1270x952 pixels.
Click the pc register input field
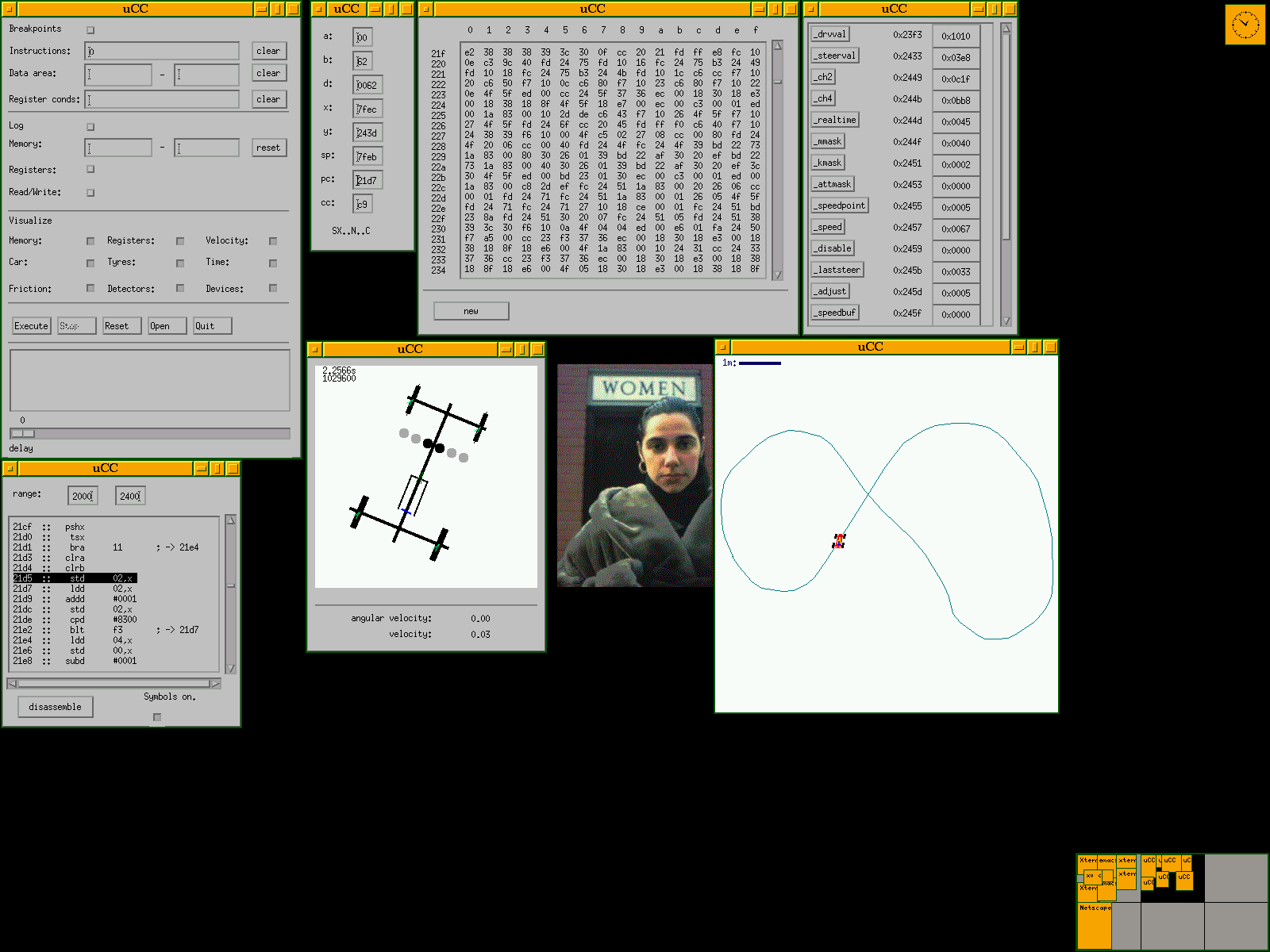tap(368, 180)
